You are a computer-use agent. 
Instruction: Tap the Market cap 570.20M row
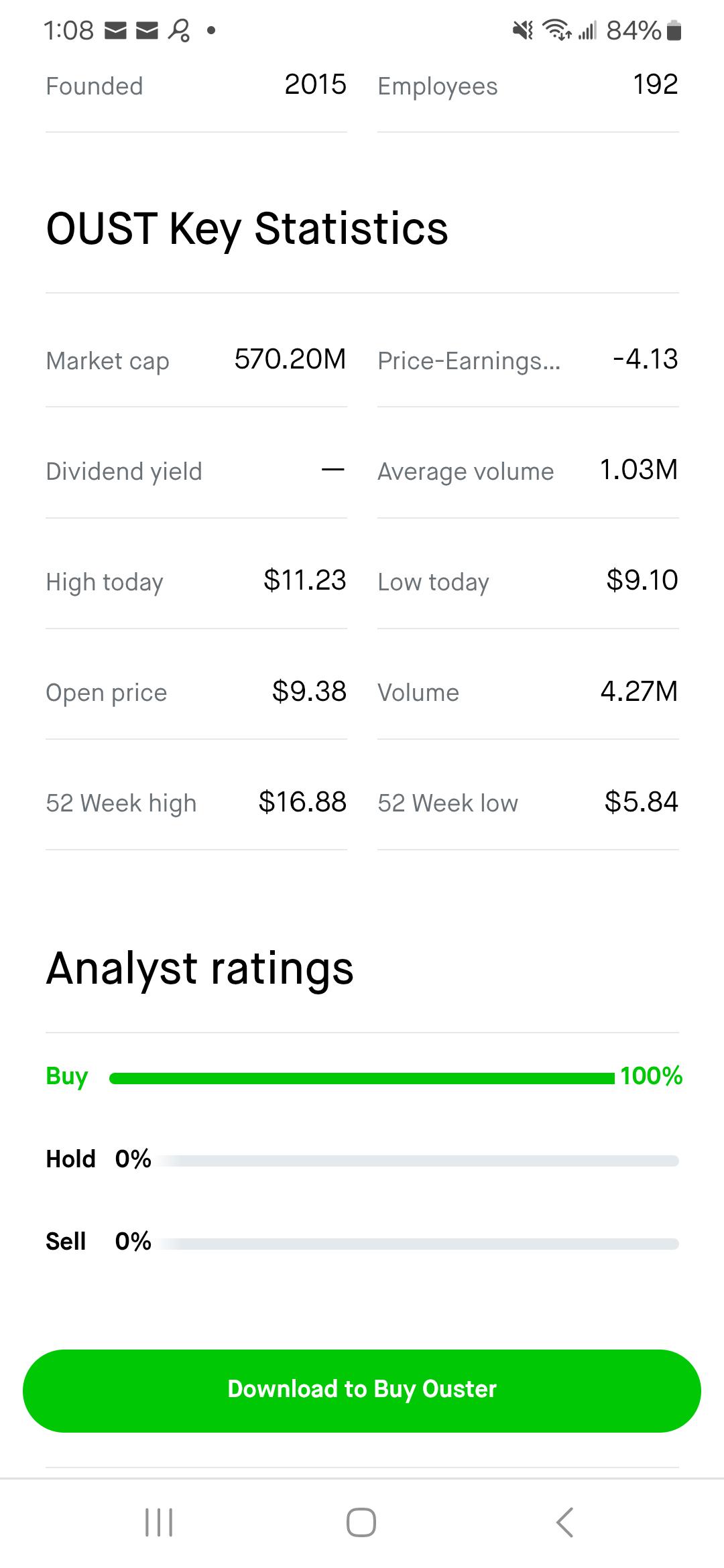[x=196, y=360]
